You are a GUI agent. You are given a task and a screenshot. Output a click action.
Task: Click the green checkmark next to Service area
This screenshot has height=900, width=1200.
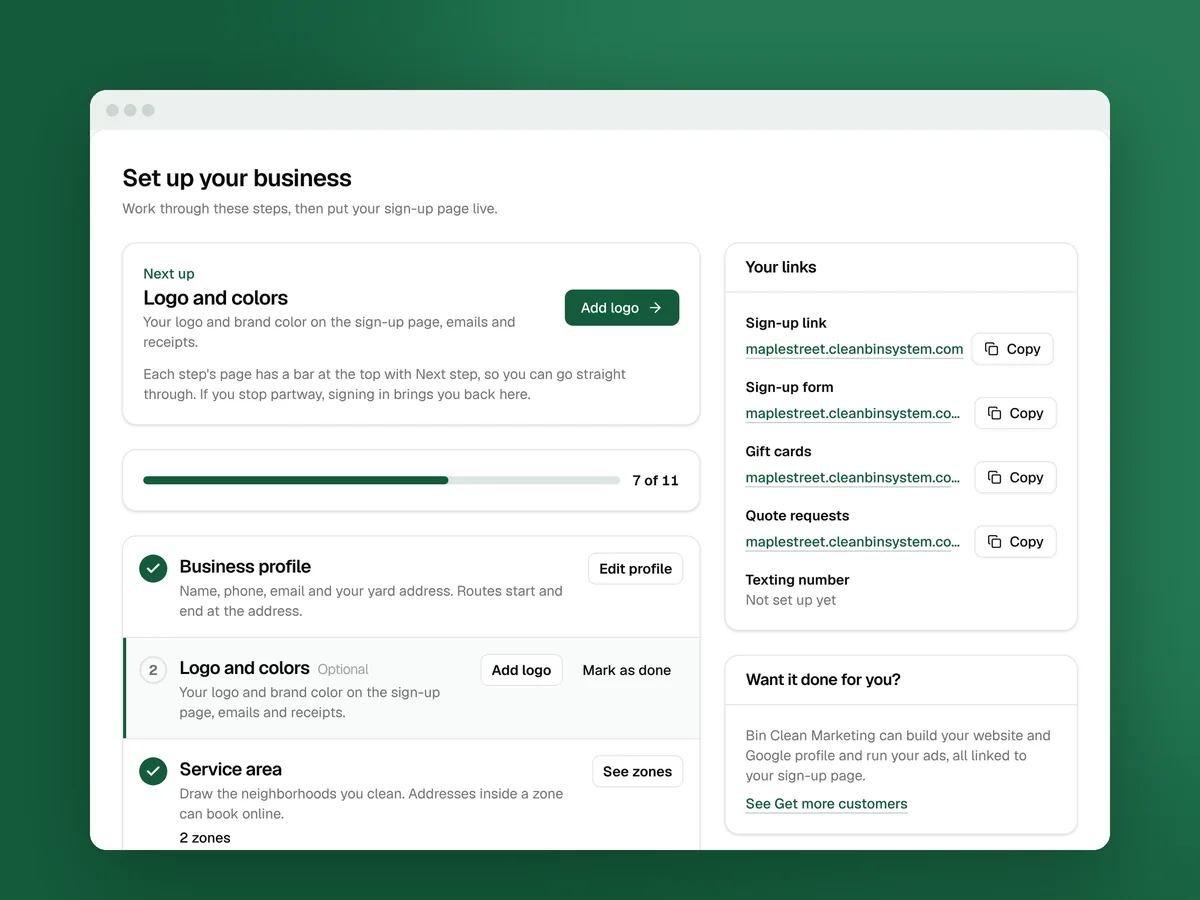(x=153, y=771)
